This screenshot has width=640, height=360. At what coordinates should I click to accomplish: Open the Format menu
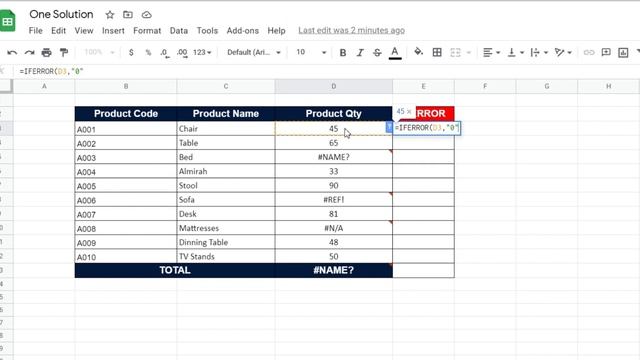[x=147, y=31]
